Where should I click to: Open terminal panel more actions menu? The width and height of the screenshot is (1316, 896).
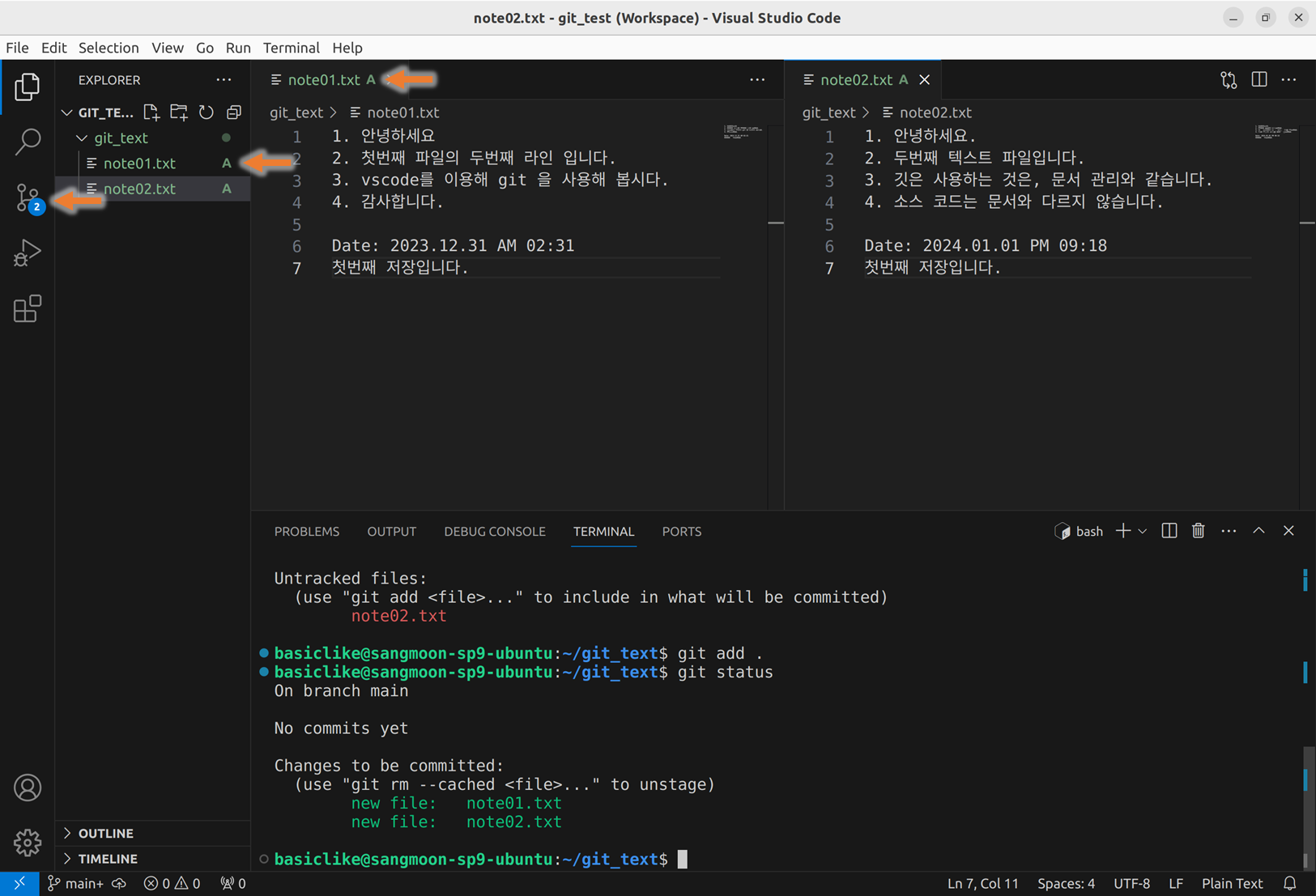[x=1229, y=531]
